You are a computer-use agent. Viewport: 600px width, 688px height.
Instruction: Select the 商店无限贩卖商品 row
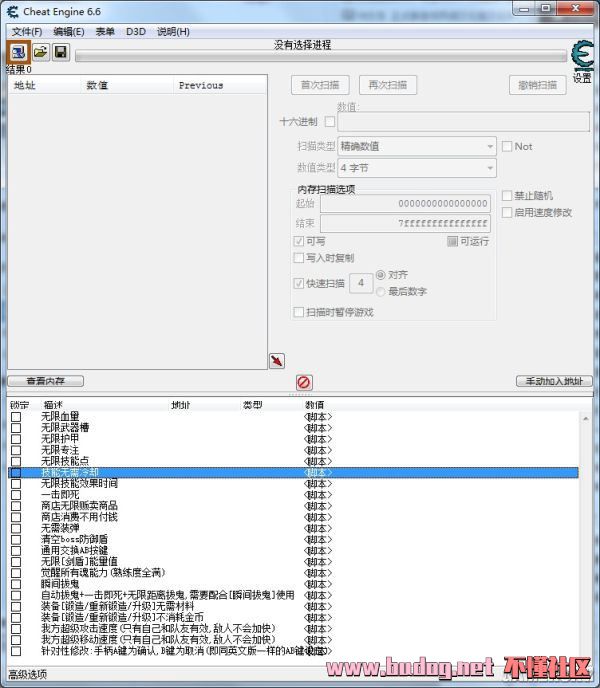pyautogui.click(x=293, y=506)
